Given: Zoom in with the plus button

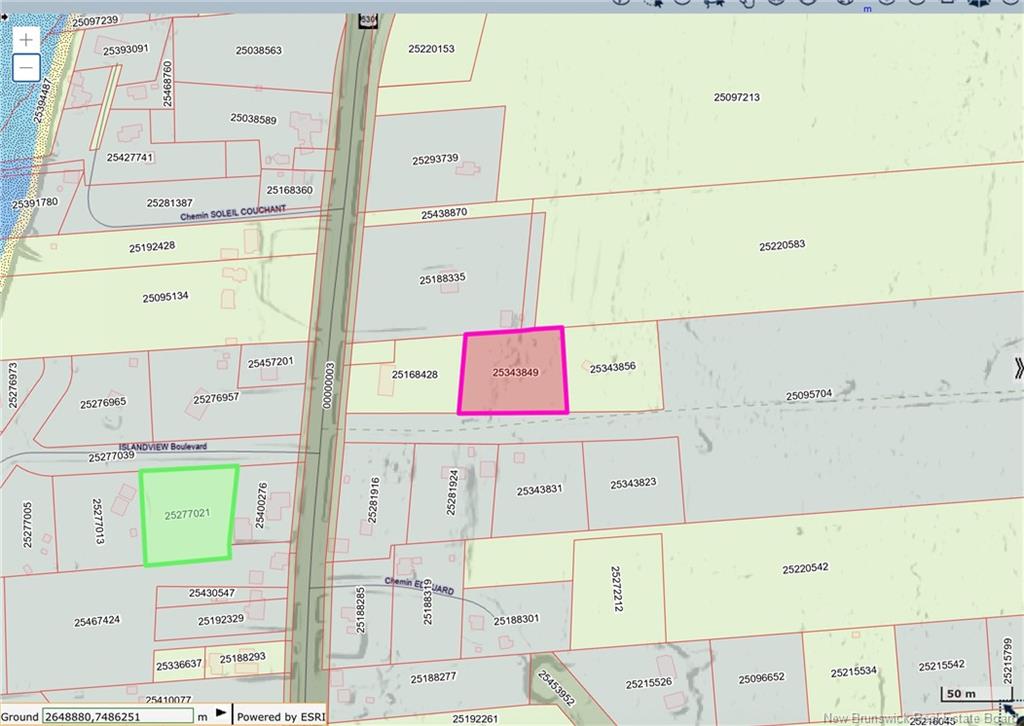Looking at the screenshot, I should tap(26, 40).
